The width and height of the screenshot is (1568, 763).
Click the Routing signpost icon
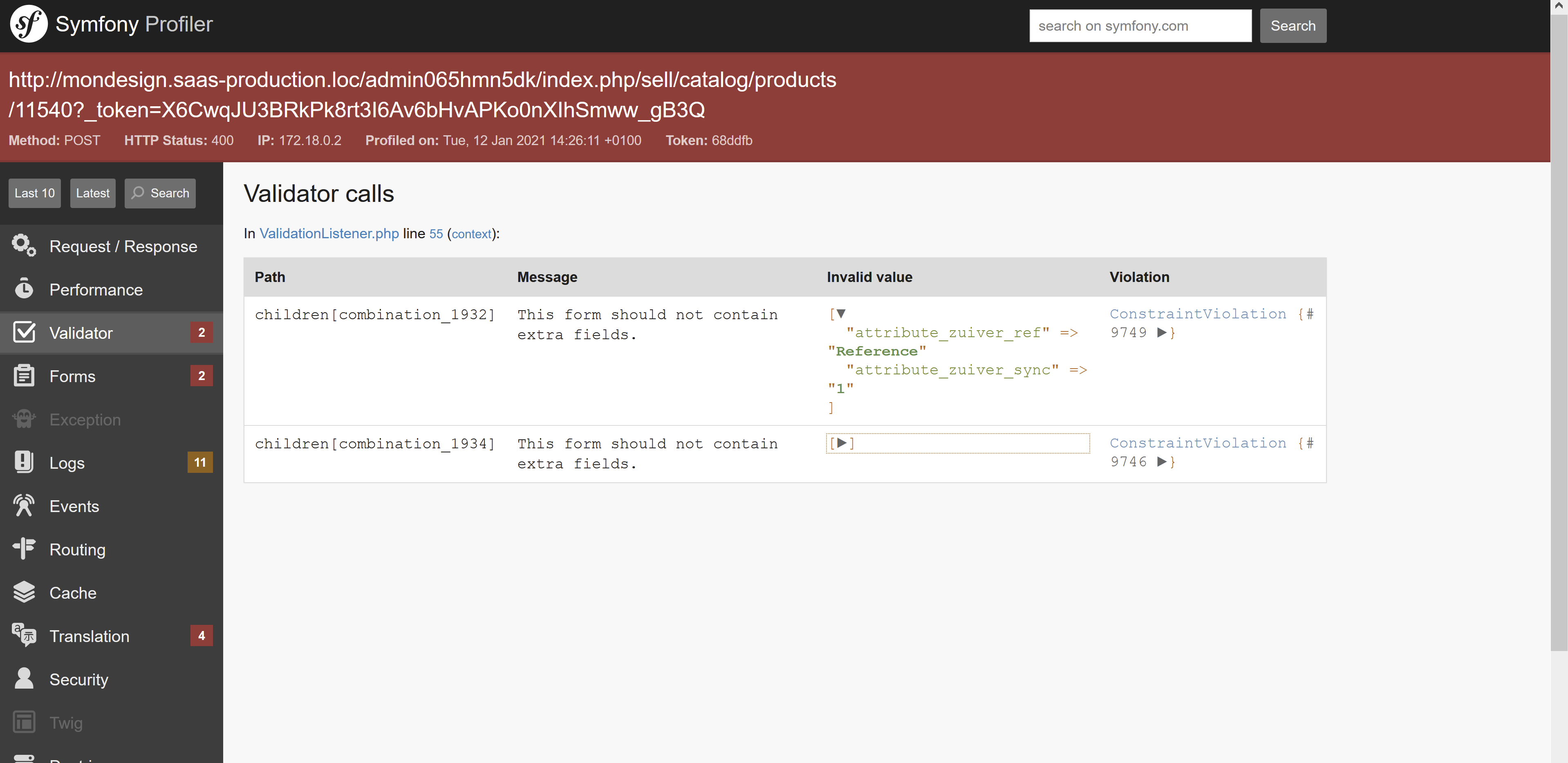click(x=24, y=548)
